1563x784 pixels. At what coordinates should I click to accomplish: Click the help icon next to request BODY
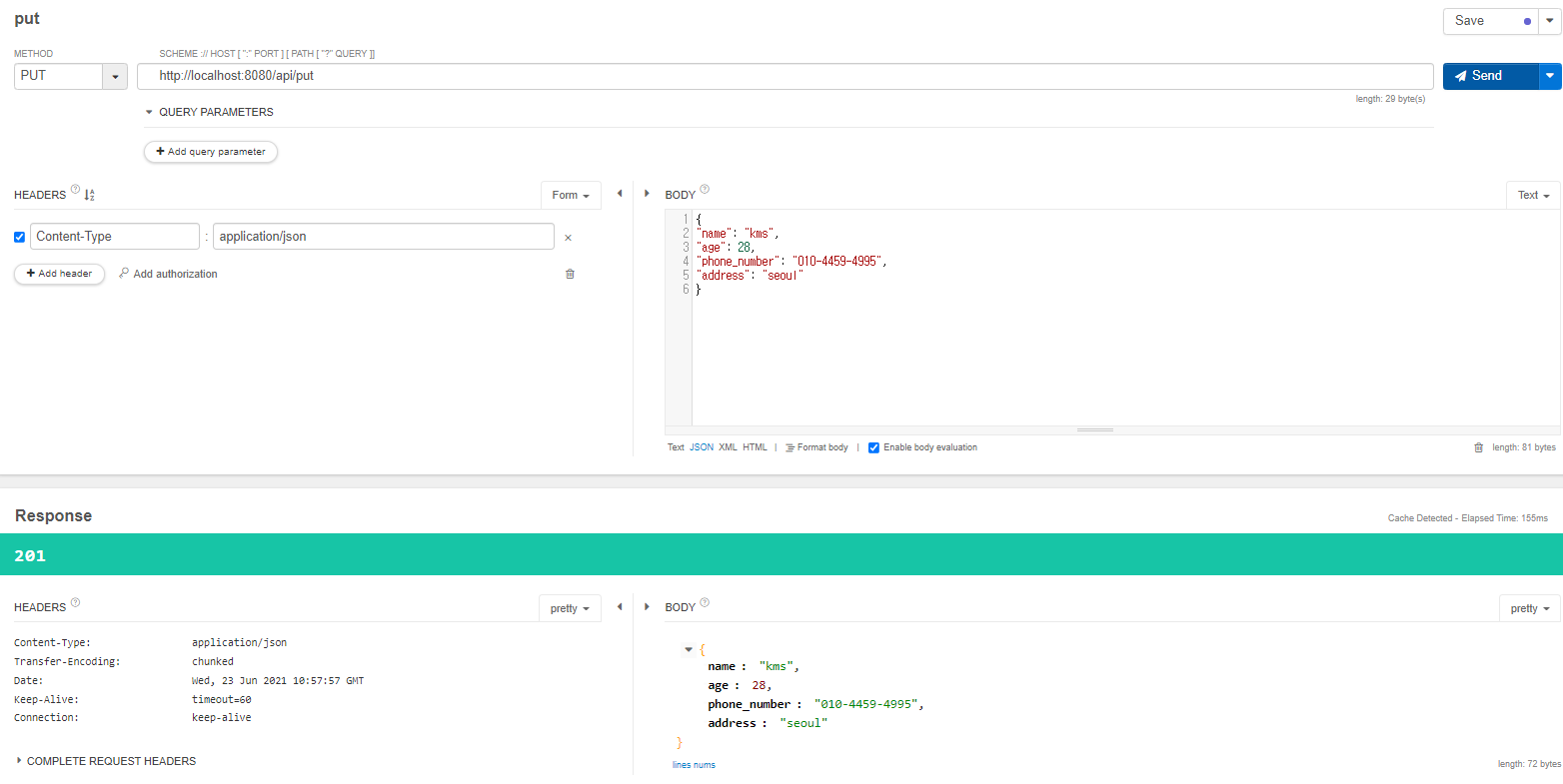705,190
